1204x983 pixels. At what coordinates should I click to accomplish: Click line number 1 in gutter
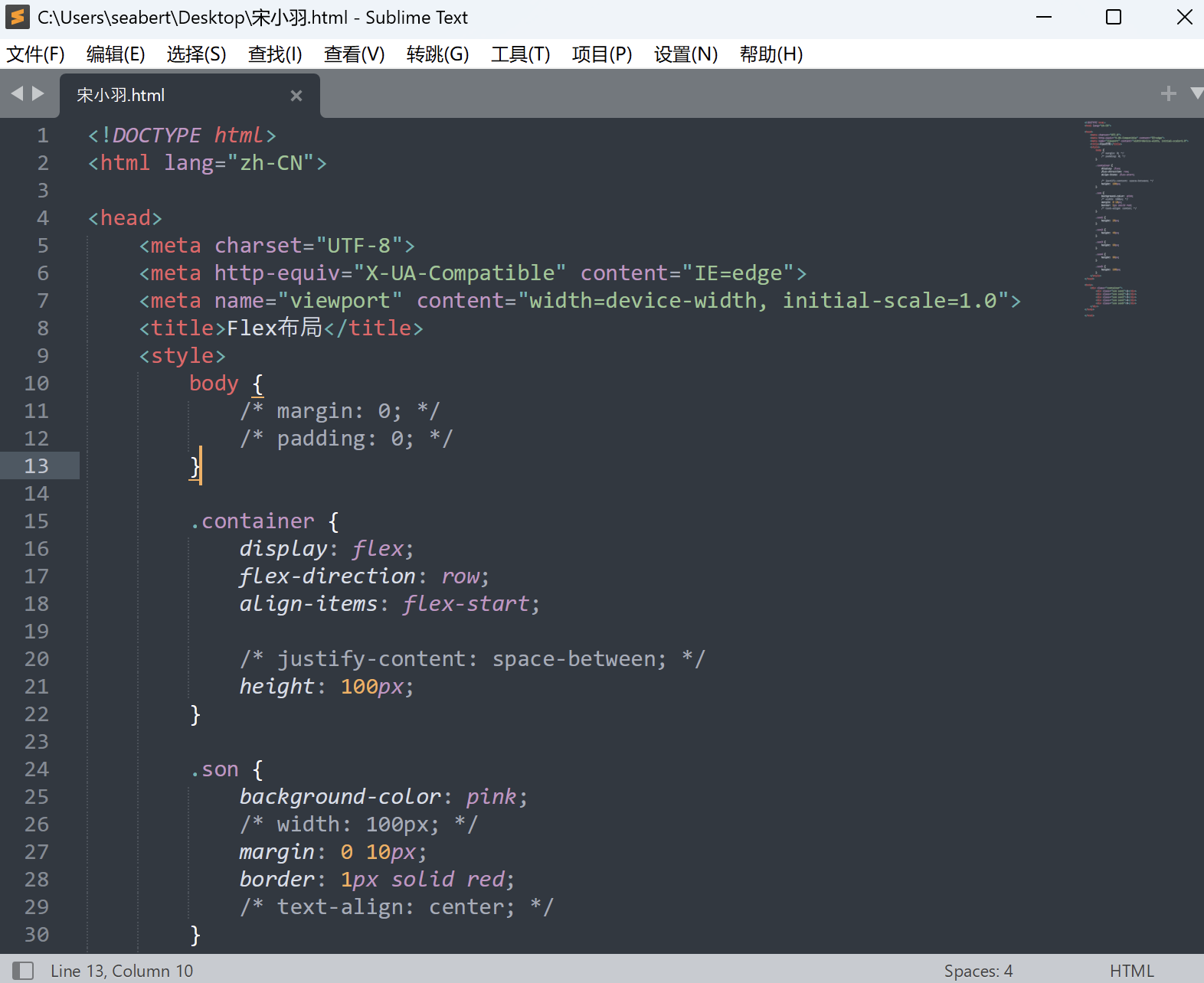pos(43,136)
